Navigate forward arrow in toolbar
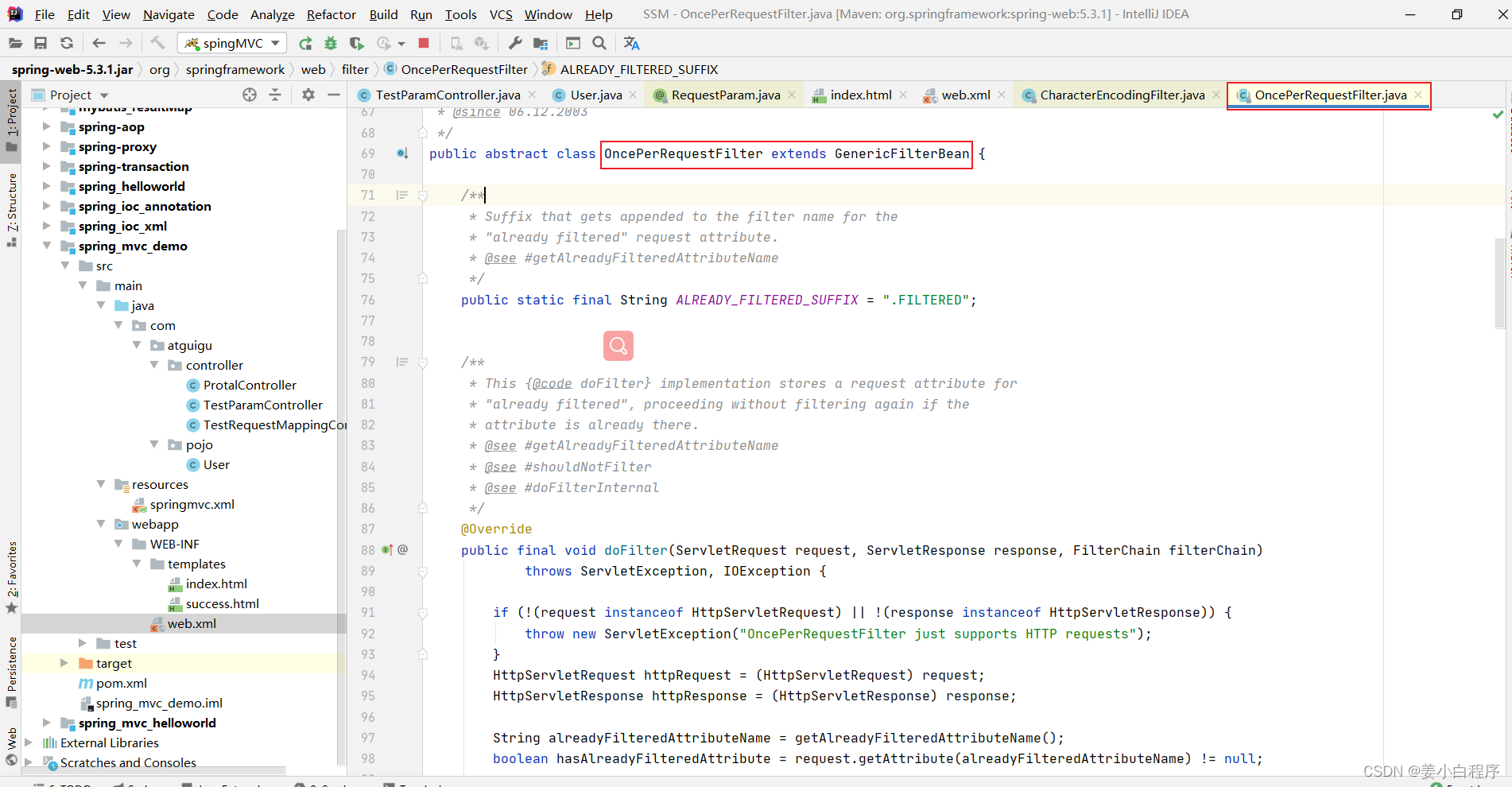Image resolution: width=1512 pixels, height=787 pixels. (x=126, y=43)
